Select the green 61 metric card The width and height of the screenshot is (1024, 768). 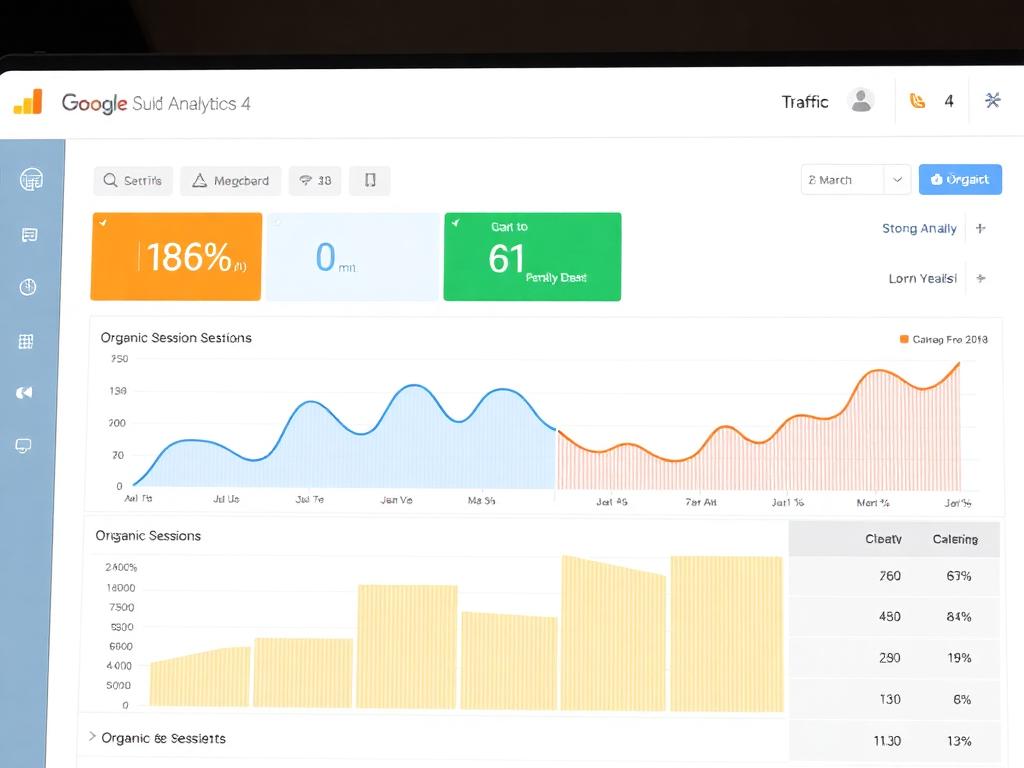point(532,257)
